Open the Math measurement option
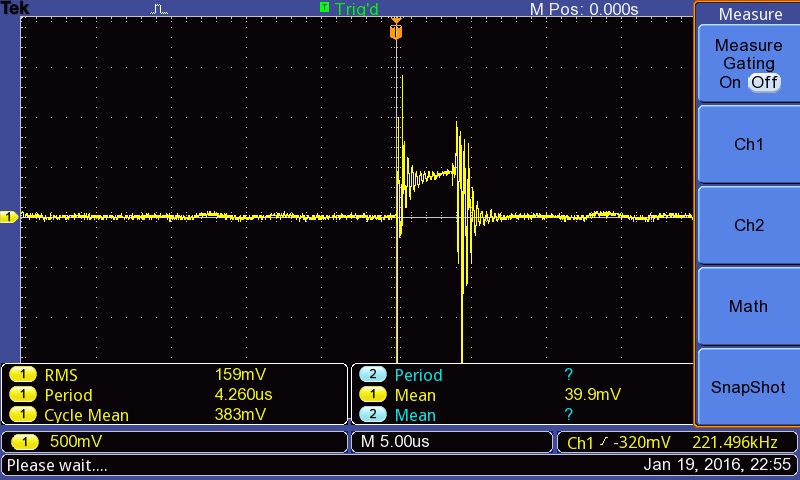 coord(748,306)
